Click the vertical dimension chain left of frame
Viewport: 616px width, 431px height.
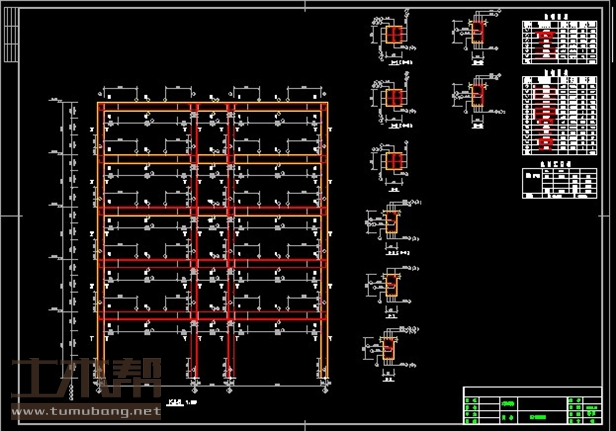coord(70,230)
